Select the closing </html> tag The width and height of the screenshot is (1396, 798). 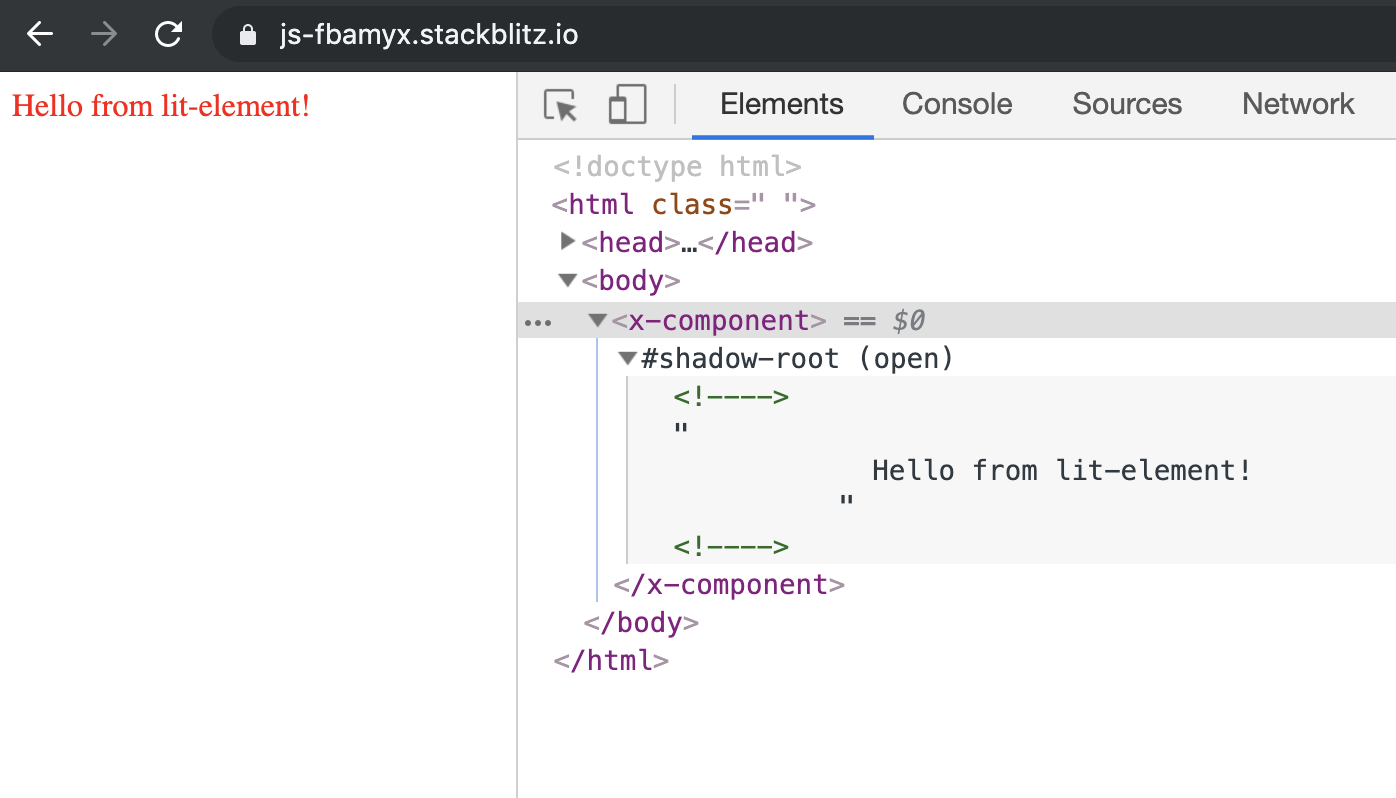(x=610, y=660)
